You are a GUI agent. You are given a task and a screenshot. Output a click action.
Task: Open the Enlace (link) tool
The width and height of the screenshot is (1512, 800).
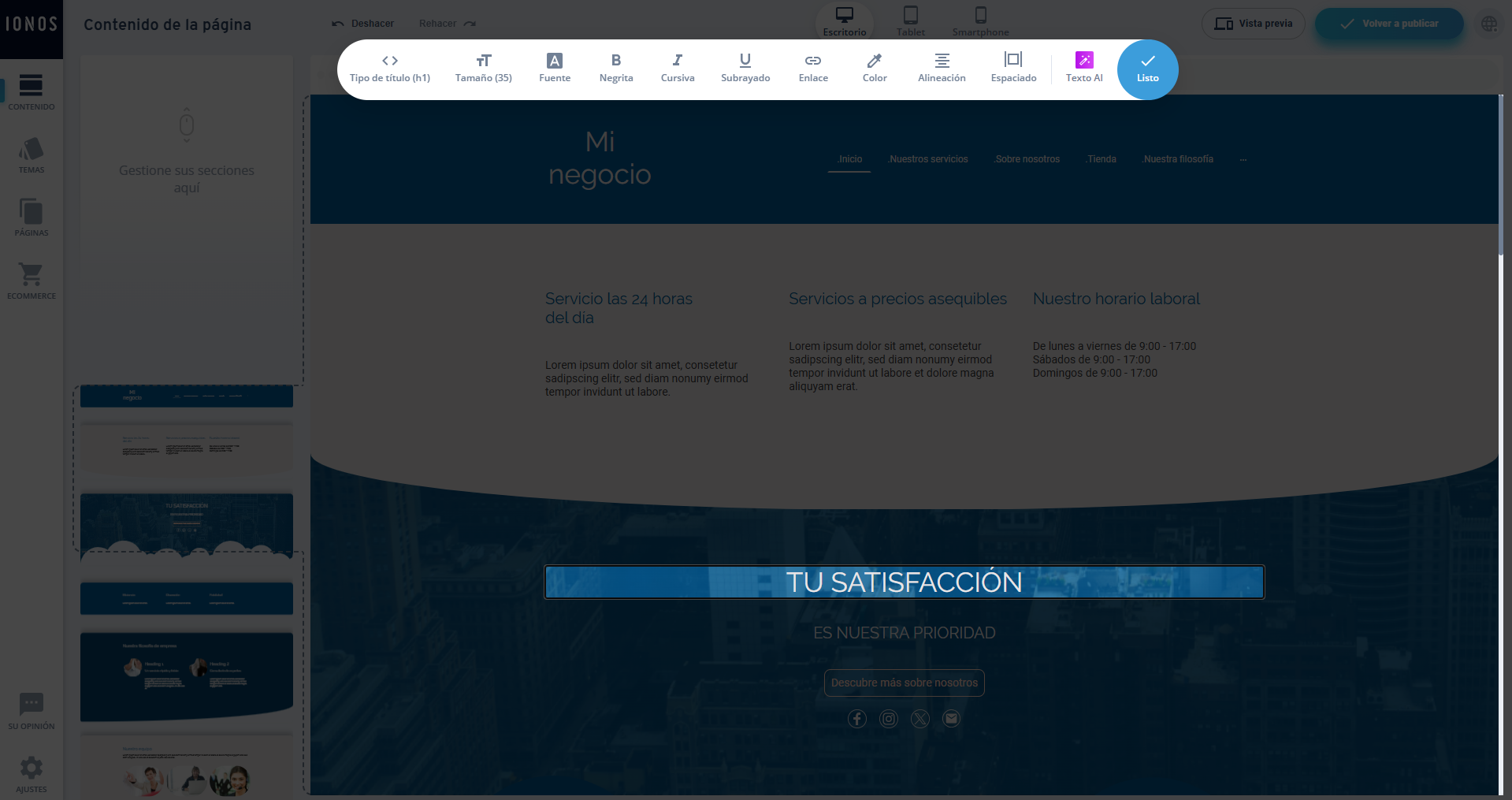tap(812, 67)
